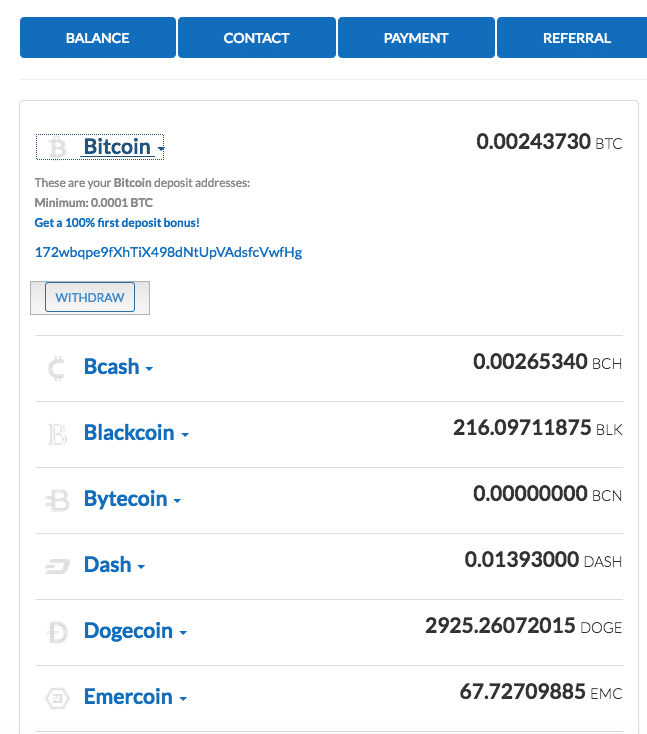Click the WITHDRAW button
Viewport: 647px width, 734px height.
pos(90,297)
